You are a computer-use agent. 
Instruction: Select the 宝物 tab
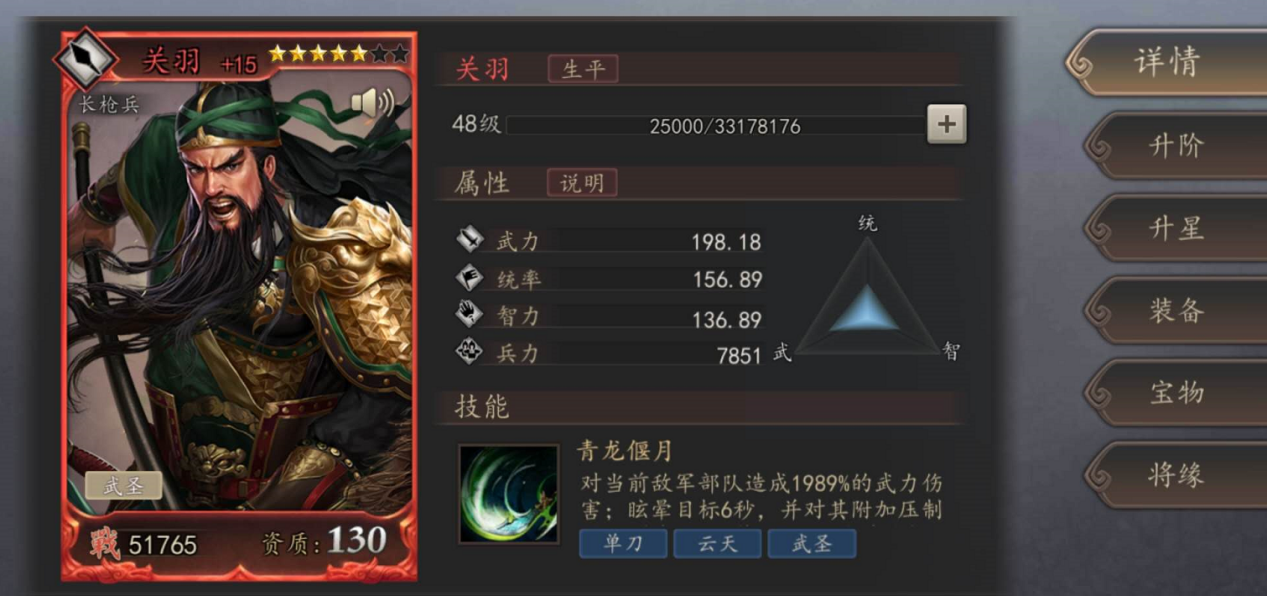[1176, 393]
